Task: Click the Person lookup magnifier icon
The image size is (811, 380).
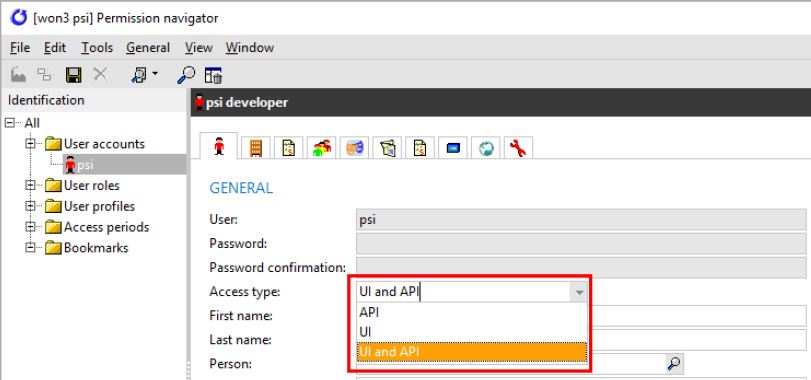Action: (674, 364)
